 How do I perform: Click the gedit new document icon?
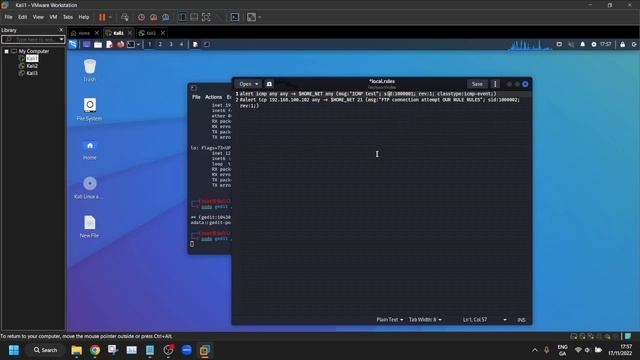coord(269,84)
